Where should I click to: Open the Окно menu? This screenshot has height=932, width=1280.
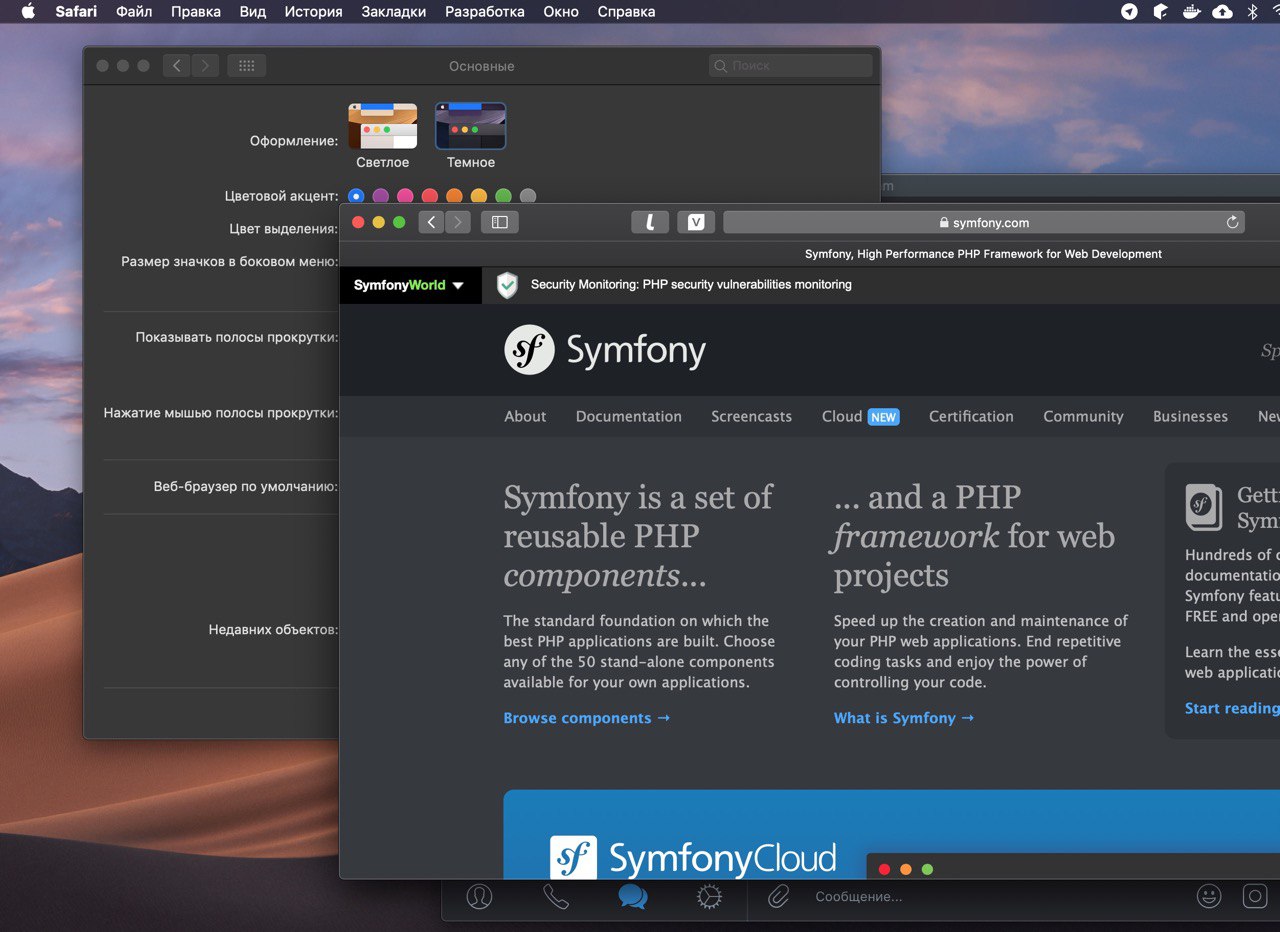point(561,12)
